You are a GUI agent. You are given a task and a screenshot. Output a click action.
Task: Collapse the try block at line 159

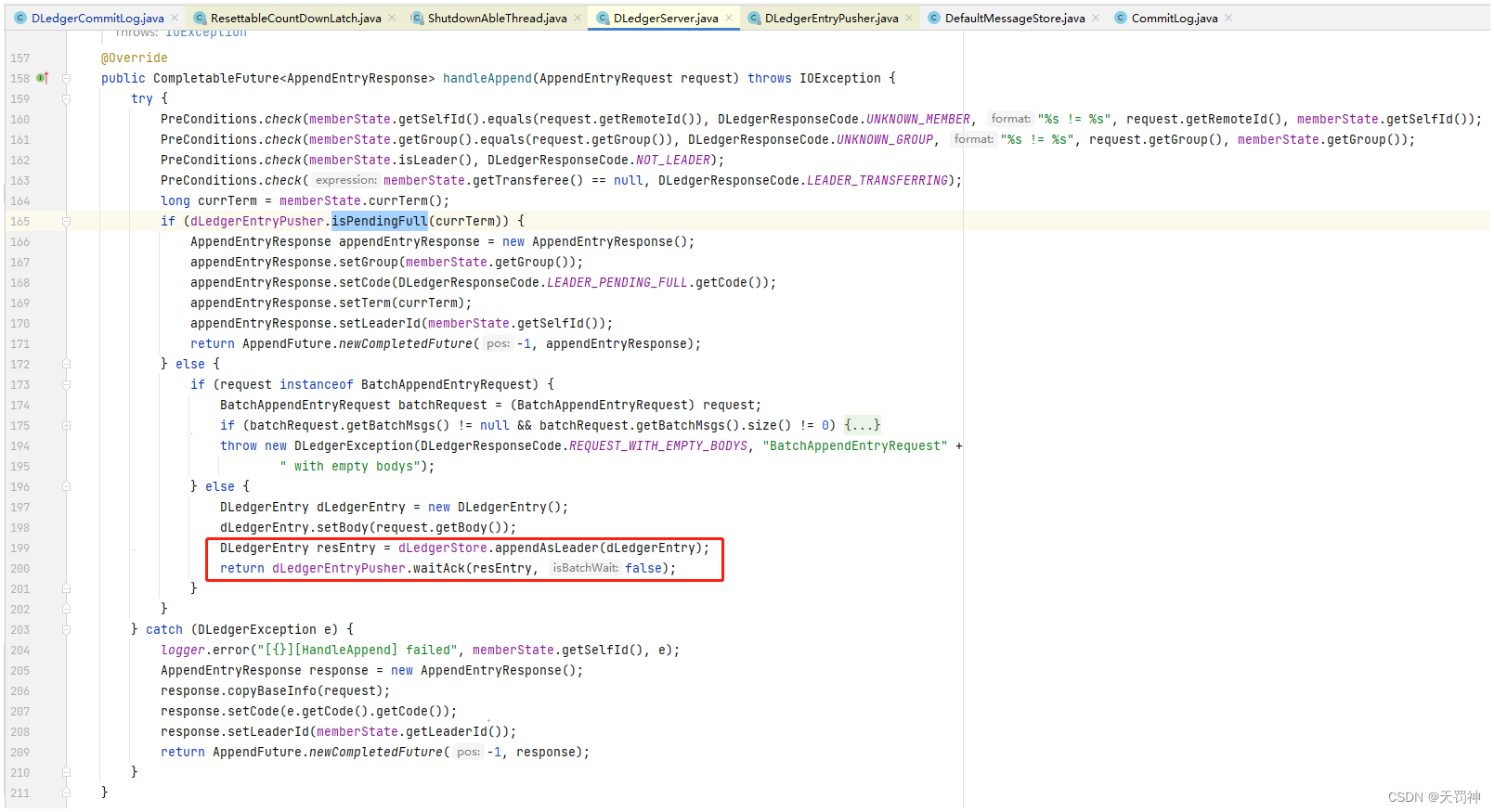click(x=66, y=98)
